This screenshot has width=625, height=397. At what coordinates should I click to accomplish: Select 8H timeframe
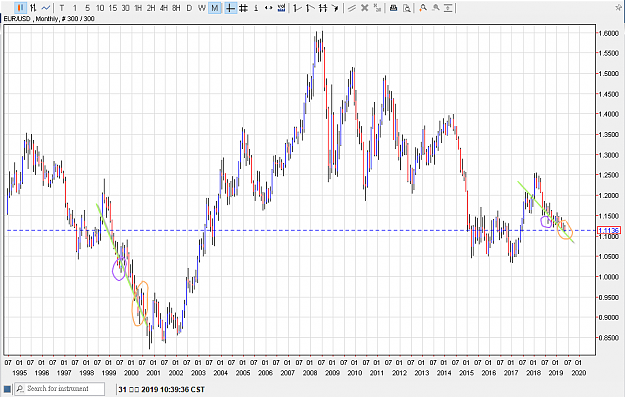pyautogui.click(x=177, y=8)
